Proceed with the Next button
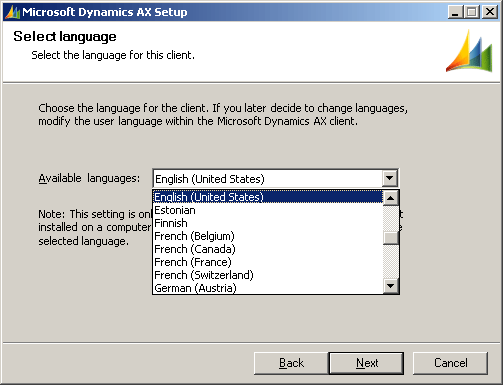The image size is (503, 385). (x=366, y=363)
